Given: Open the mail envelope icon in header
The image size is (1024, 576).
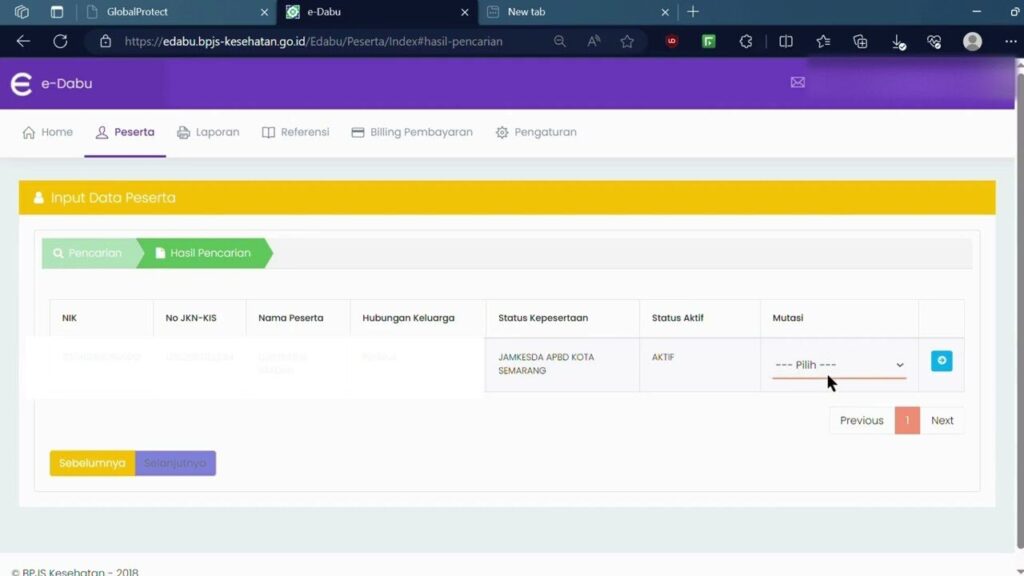Looking at the screenshot, I should pyautogui.click(x=797, y=83).
